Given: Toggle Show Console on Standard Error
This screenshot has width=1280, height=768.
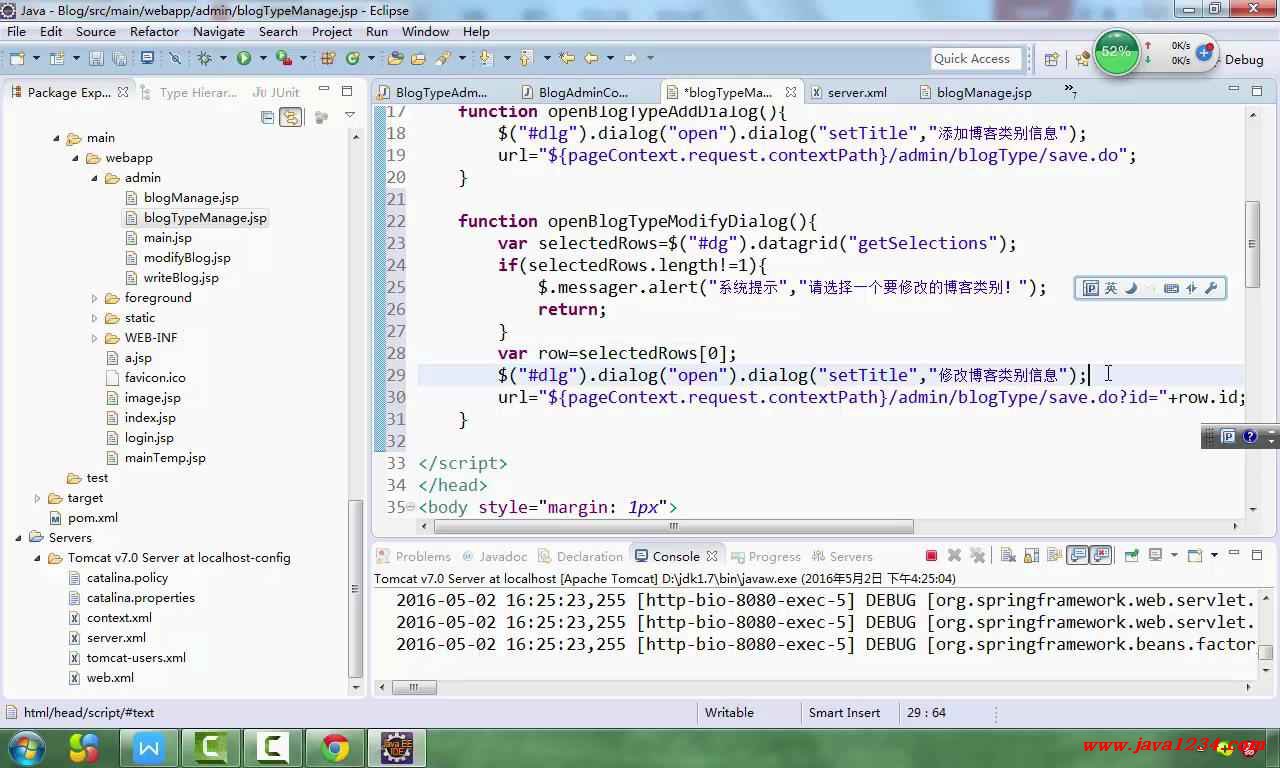Looking at the screenshot, I should pyautogui.click(x=1100, y=555).
